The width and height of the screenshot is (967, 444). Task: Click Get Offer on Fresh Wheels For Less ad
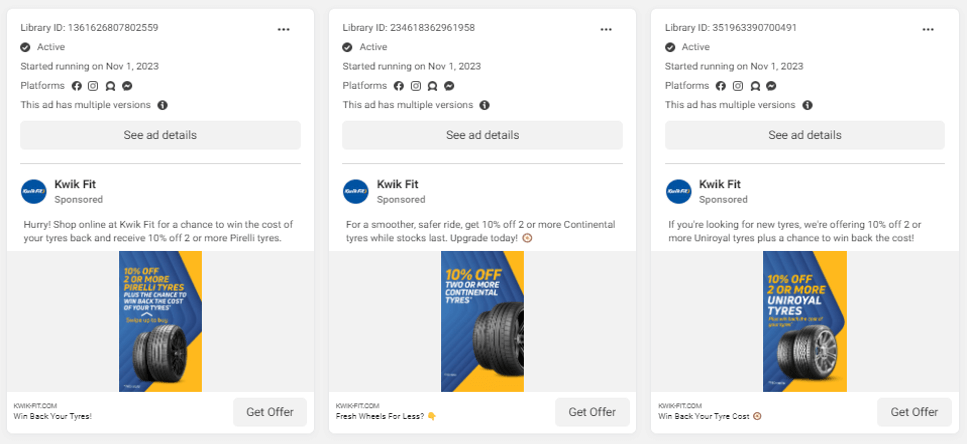pyautogui.click(x=592, y=412)
